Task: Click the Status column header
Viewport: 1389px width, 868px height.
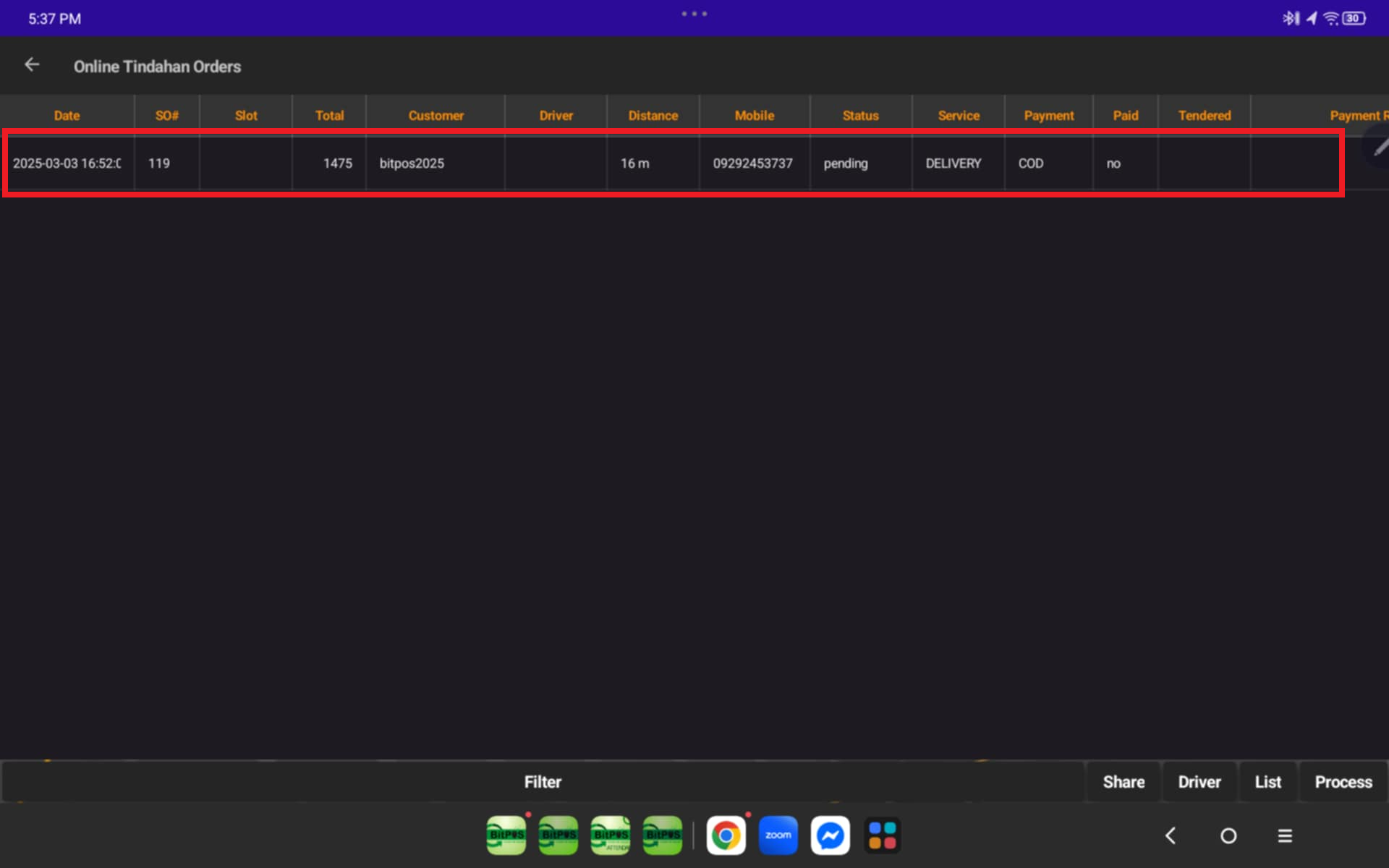Action: (x=860, y=116)
